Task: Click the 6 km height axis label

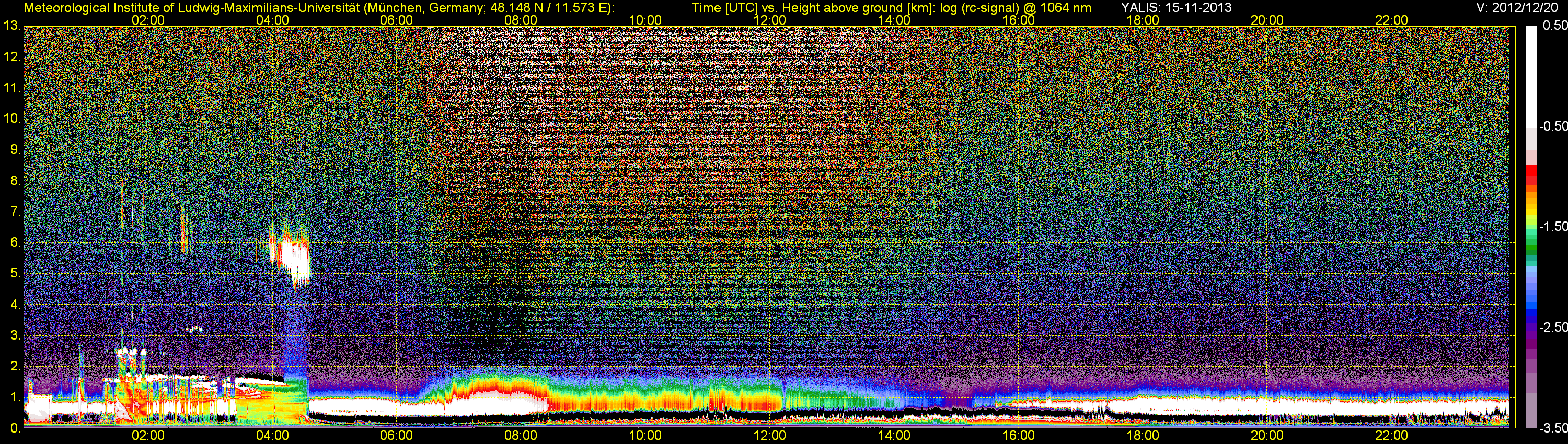Action: point(15,243)
